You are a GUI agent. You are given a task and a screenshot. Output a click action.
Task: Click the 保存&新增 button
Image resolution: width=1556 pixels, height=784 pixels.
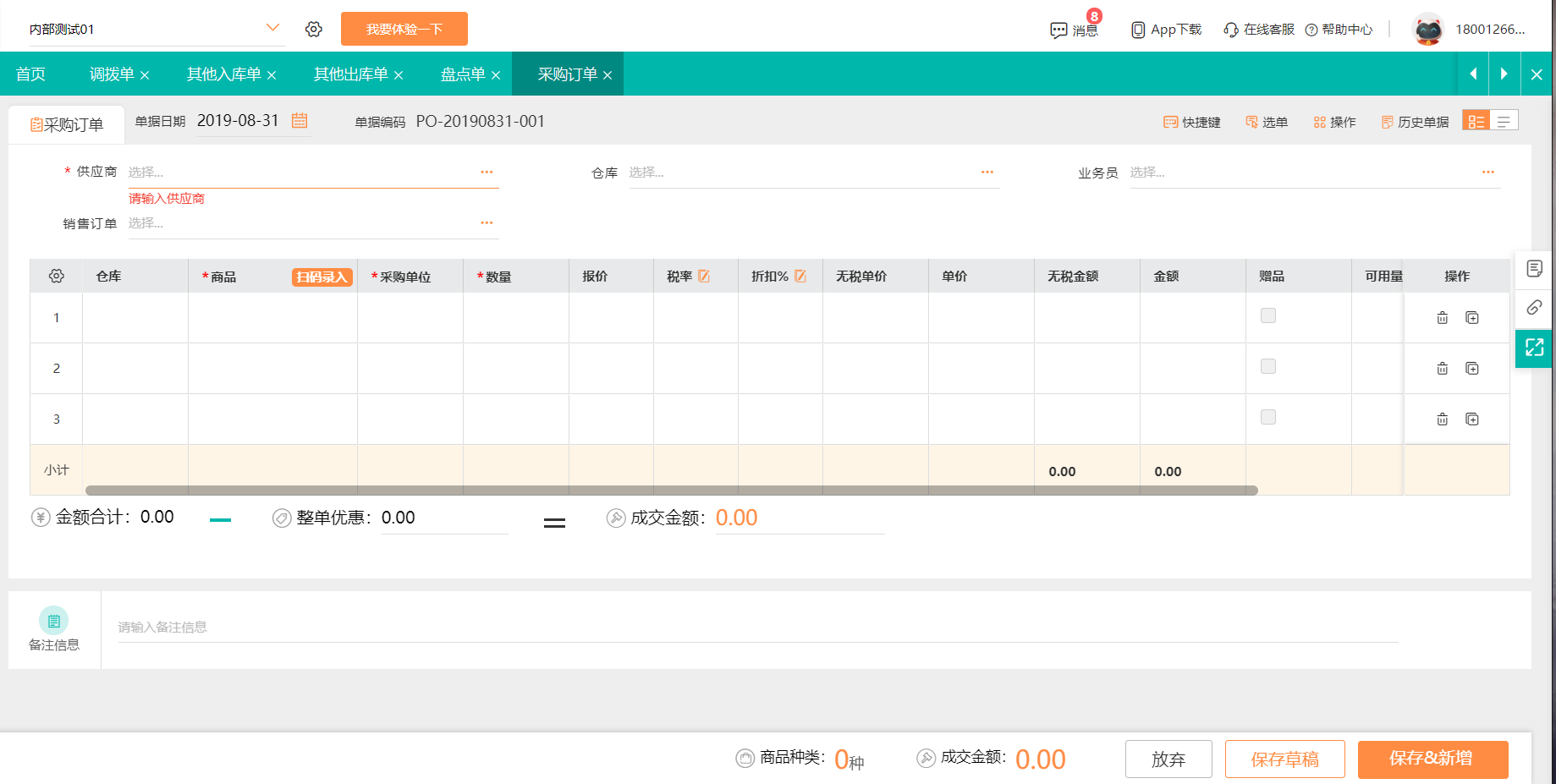coord(1432,759)
